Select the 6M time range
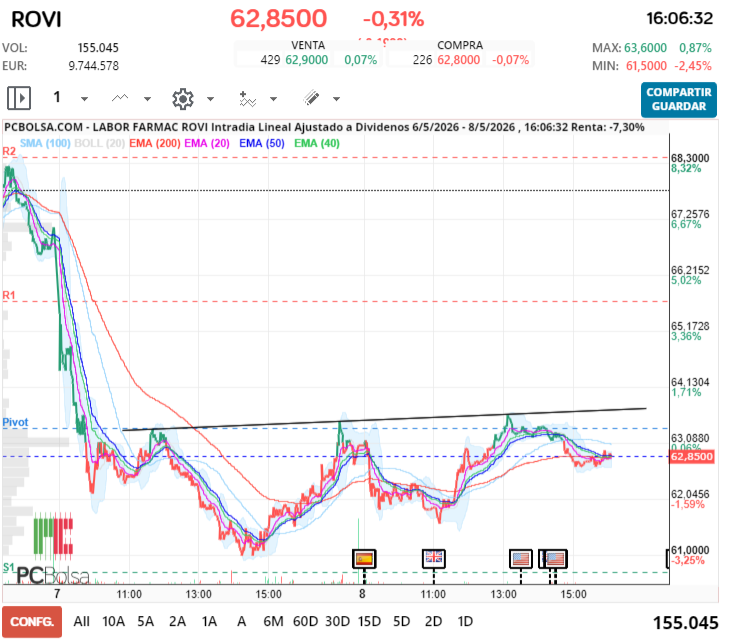Viewport: 732px width, 643px height. [273, 622]
